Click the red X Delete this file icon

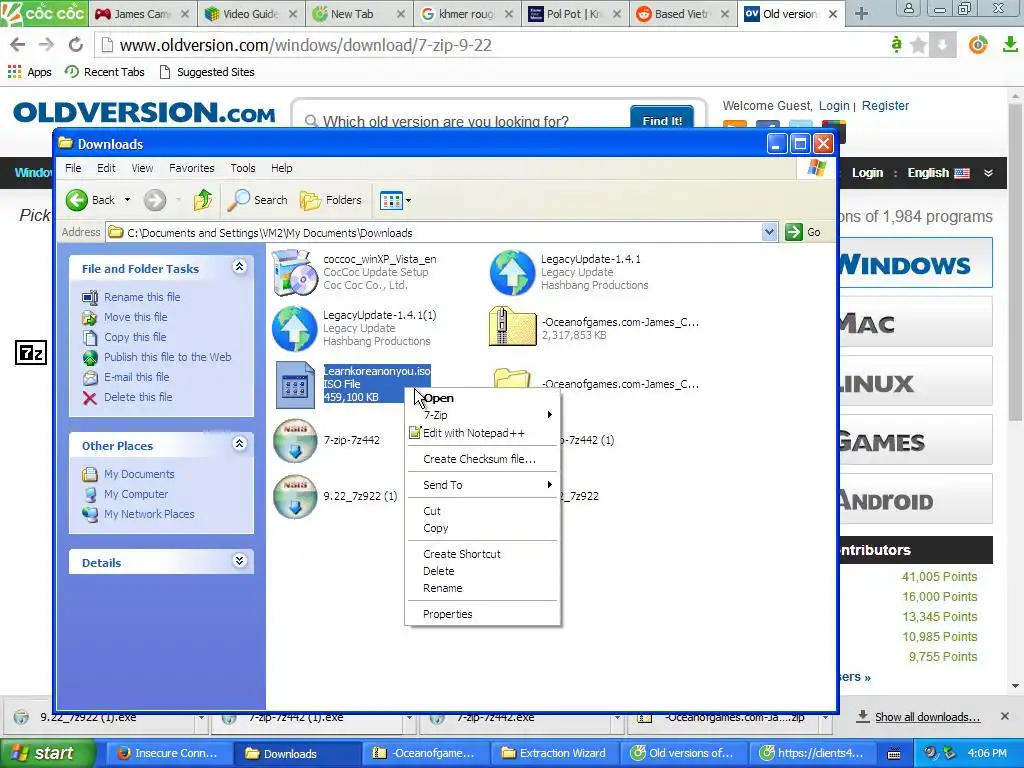pyautogui.click(x=90, y=398)
